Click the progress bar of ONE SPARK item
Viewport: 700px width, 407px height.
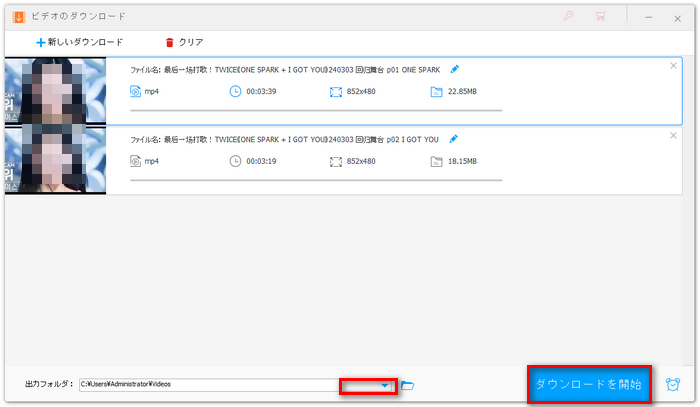click(x=316, y=110)
